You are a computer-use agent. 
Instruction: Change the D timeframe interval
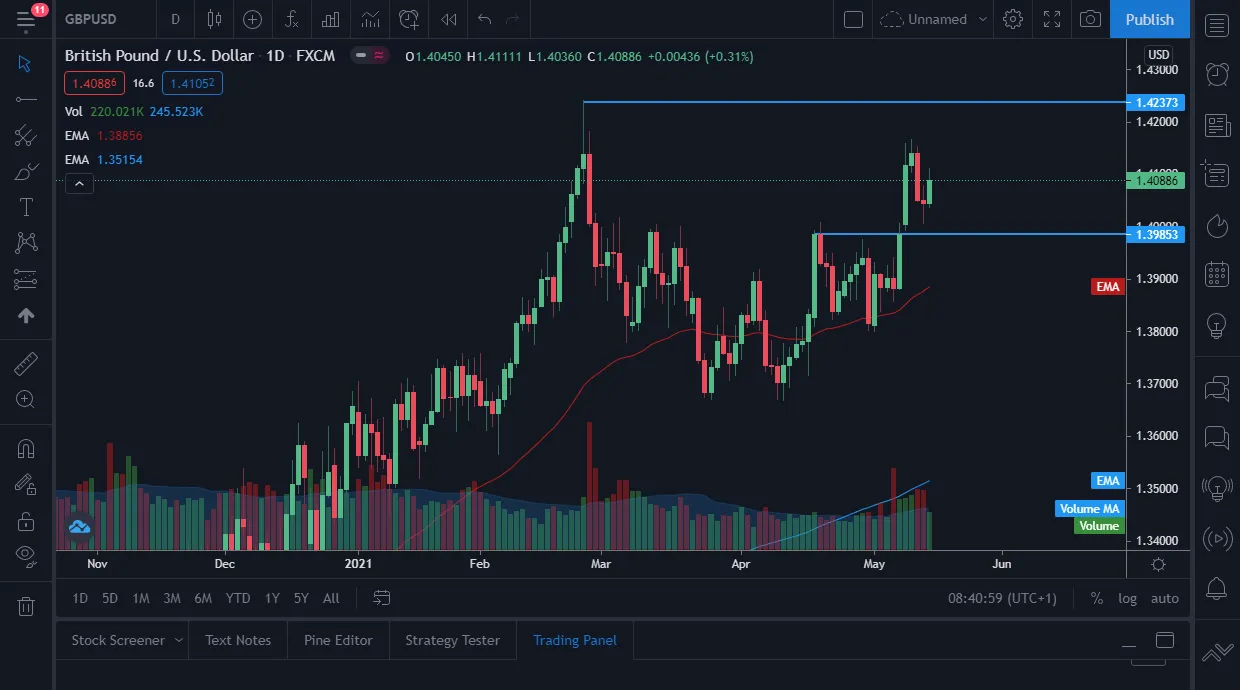pos(175,19)
